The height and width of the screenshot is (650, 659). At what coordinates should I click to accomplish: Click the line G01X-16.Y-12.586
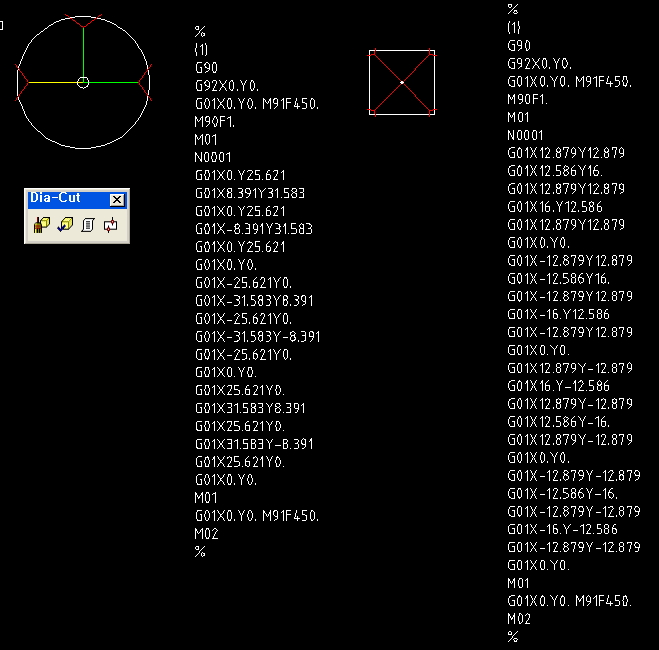point(562,529)
